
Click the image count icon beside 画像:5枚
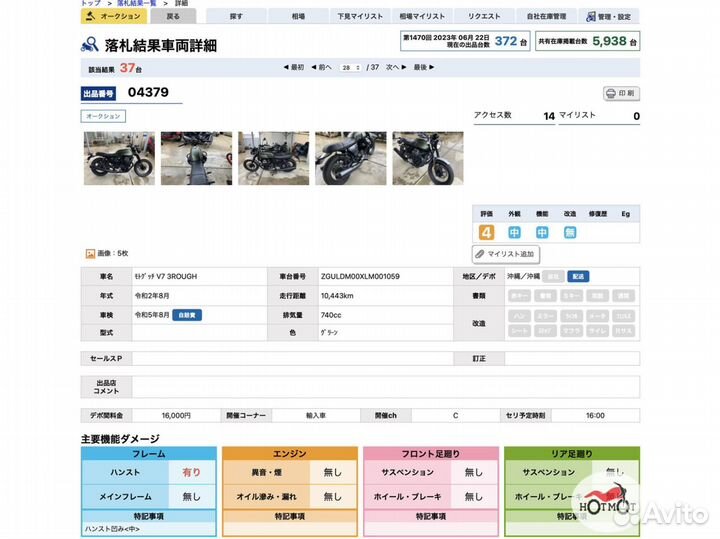coord(90,254)
